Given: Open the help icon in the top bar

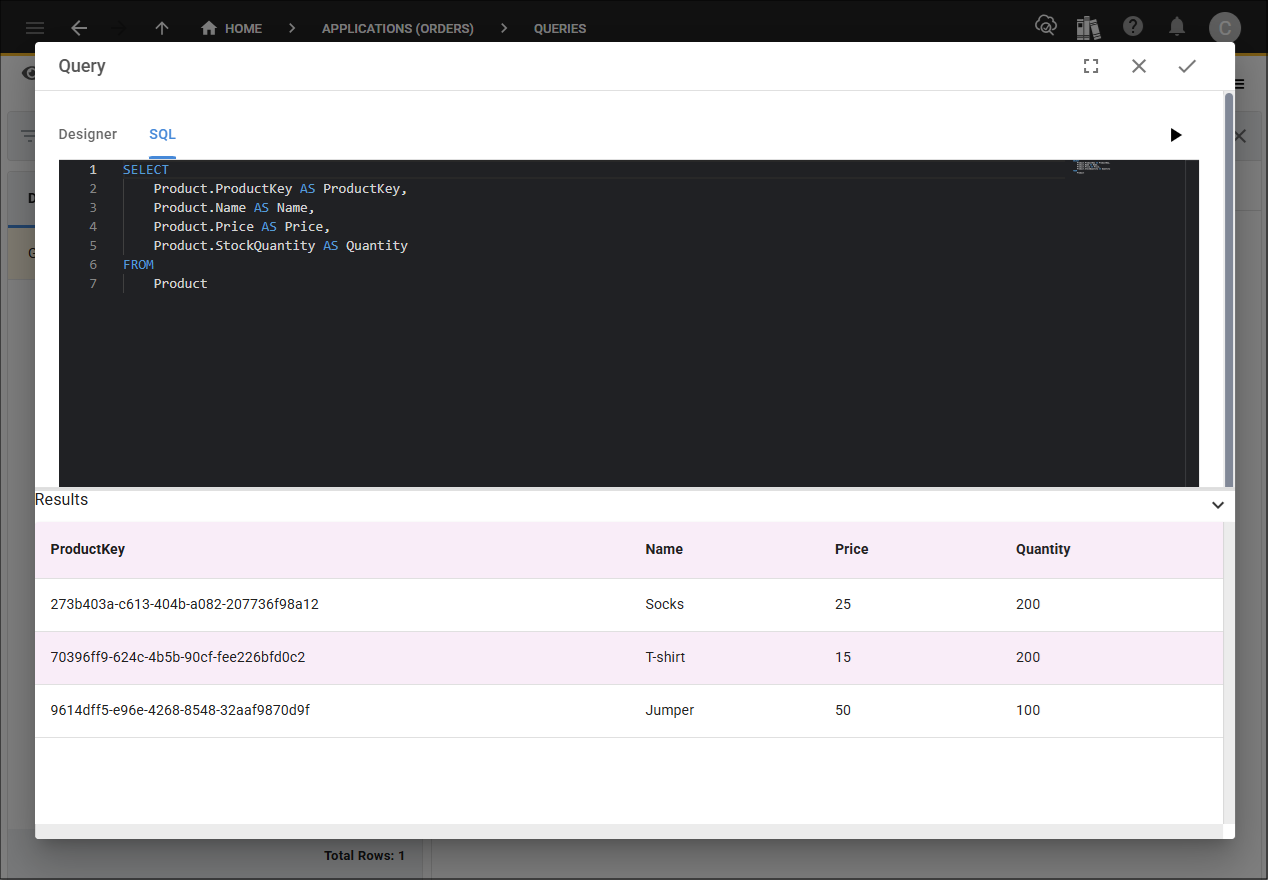Looking at the screenshot, I should [x=1133, y=27].
